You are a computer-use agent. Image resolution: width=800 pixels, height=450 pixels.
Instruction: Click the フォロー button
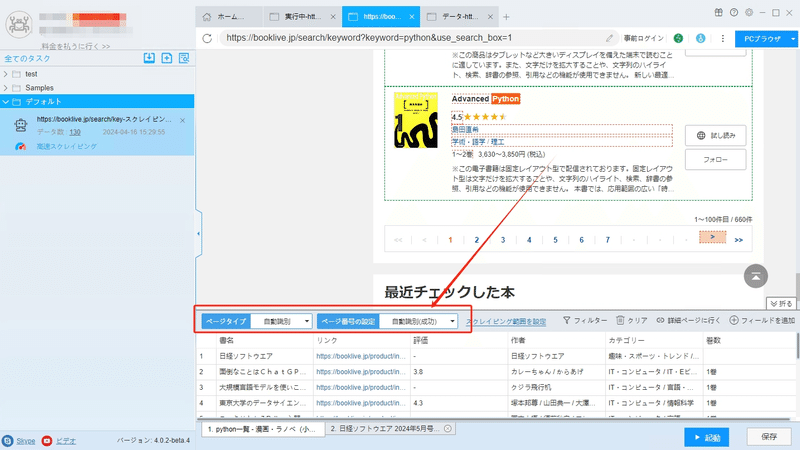[x=715, y=159]
